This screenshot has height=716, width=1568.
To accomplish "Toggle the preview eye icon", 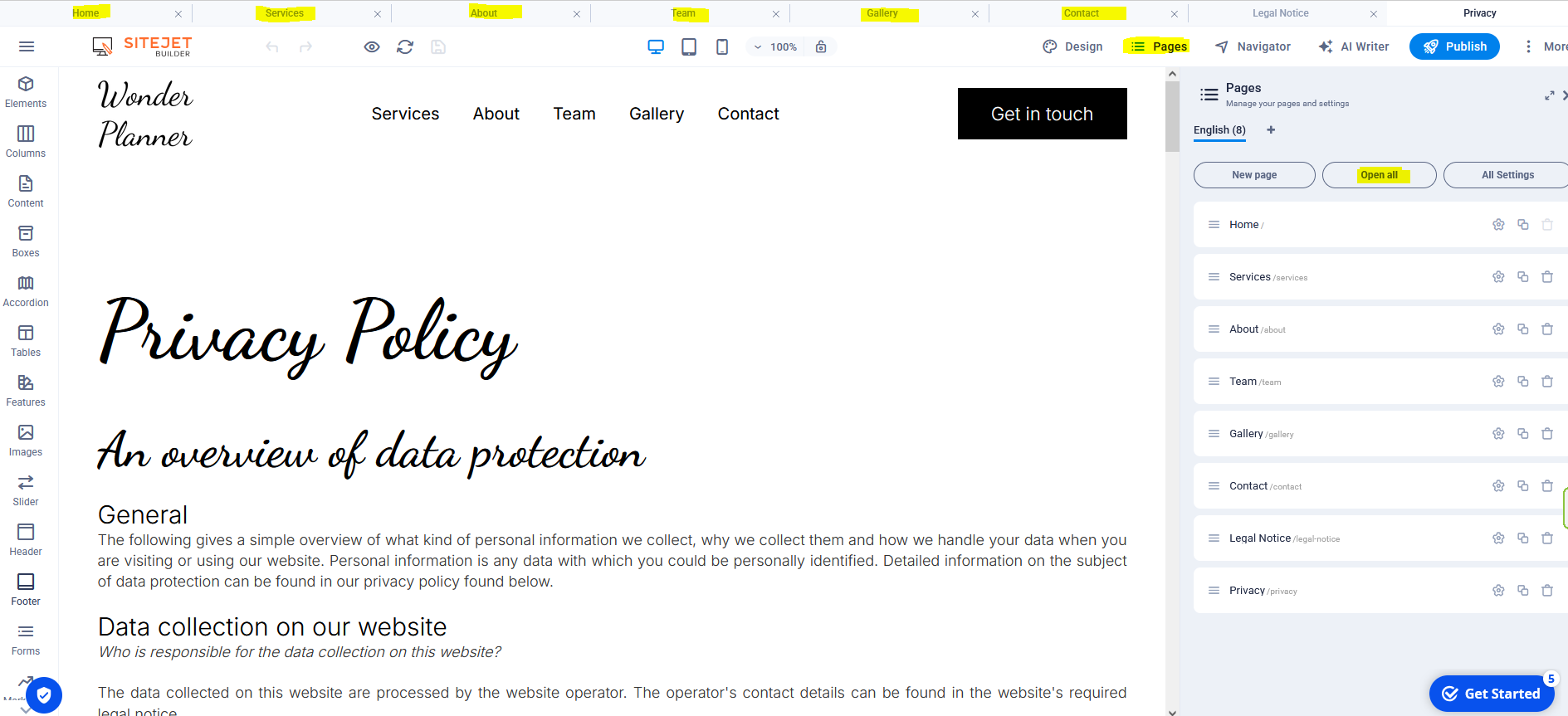I will [372, 47].
